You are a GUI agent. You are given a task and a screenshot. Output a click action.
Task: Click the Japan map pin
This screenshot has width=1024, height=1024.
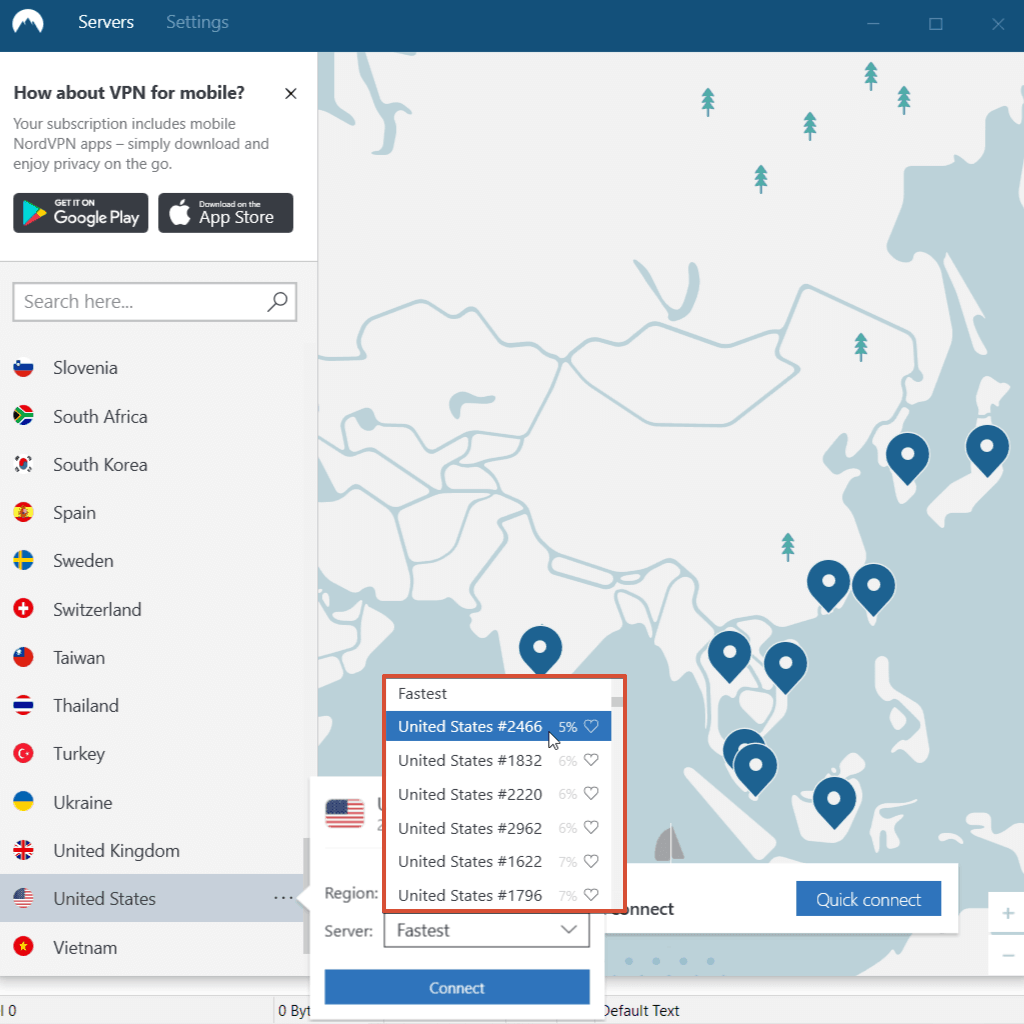pyautogui.click(x=987, y=450)
